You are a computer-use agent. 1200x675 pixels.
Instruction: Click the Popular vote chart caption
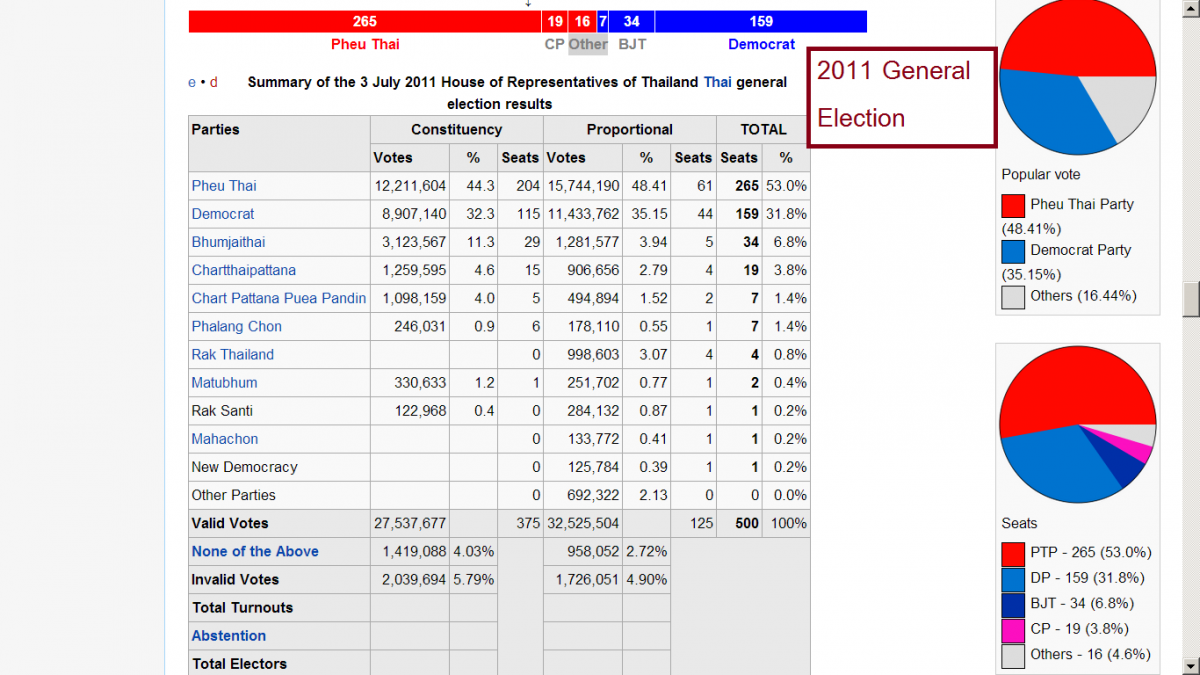pyautogui.click(x=1041, y=175)
